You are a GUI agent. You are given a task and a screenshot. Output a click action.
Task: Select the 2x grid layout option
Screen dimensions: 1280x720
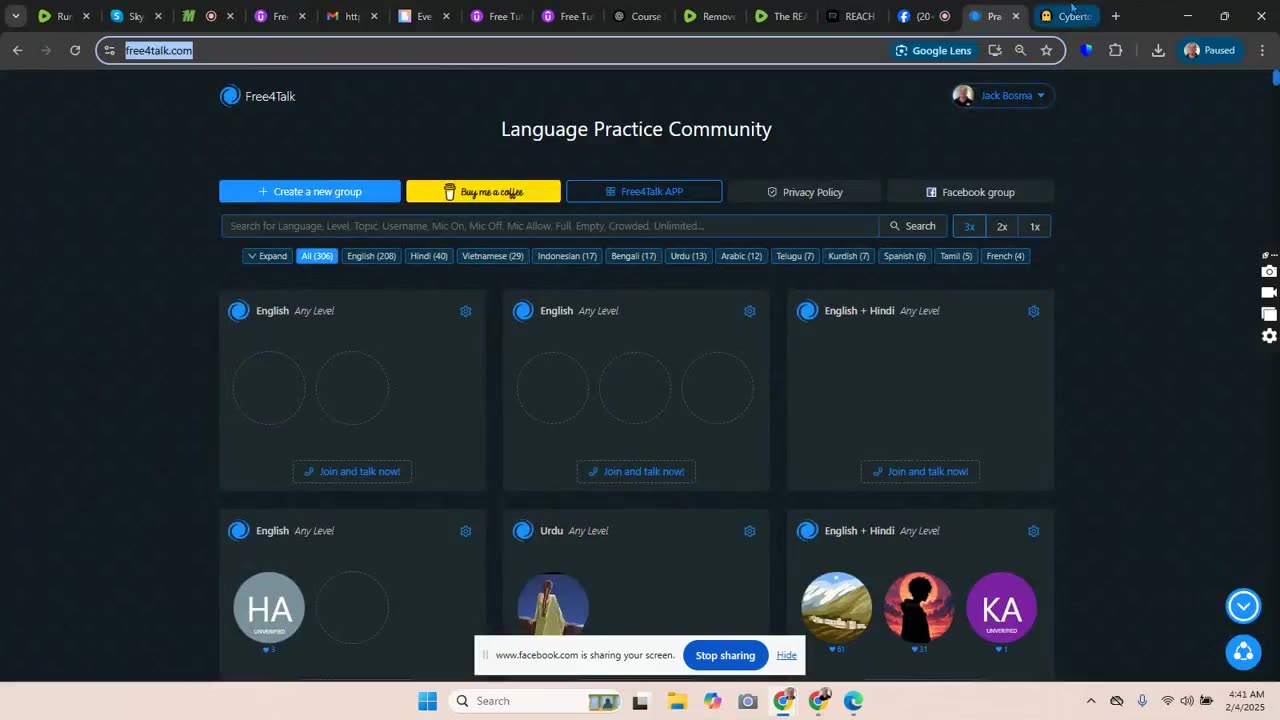coord(1002,227)
